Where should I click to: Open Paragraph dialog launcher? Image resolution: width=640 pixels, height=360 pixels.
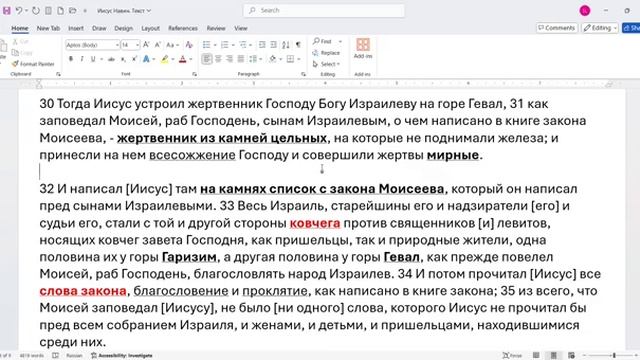pos(303,74)
